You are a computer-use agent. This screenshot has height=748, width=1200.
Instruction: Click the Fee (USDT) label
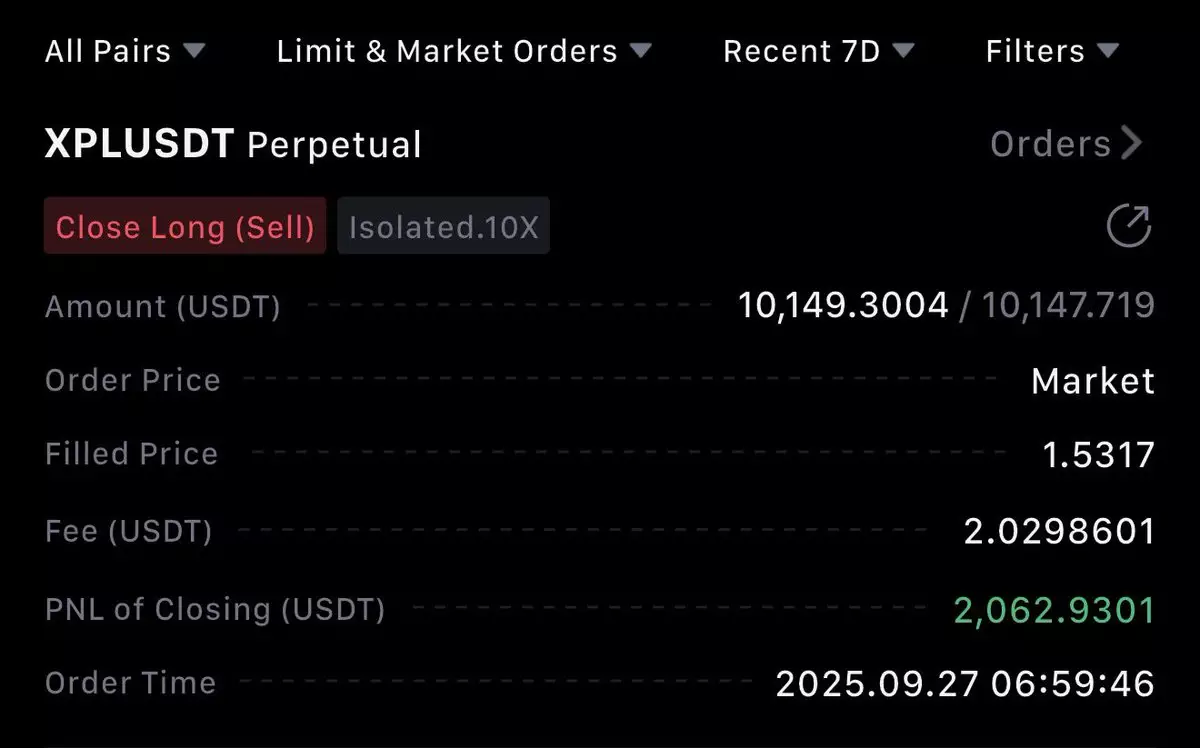(129, 531)
